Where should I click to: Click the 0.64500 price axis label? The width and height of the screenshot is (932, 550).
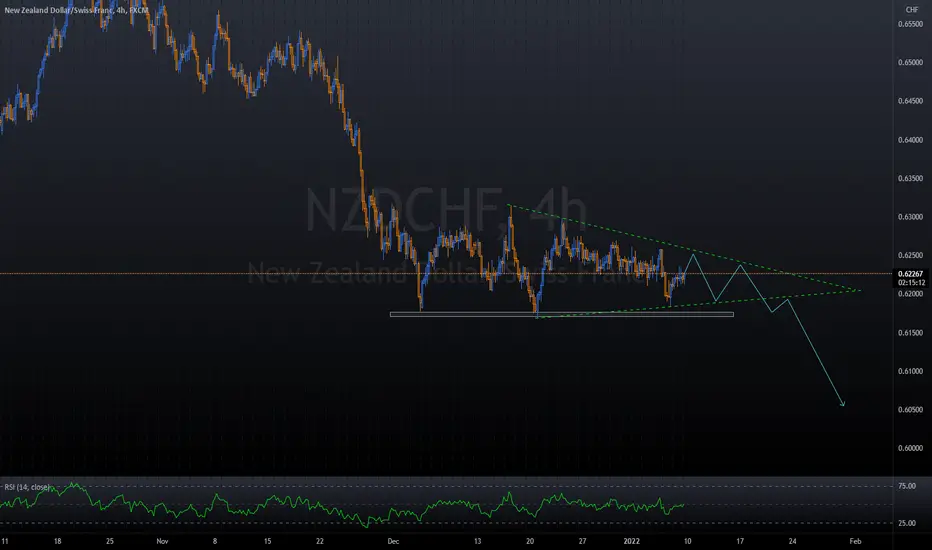[x=910, y=101]
